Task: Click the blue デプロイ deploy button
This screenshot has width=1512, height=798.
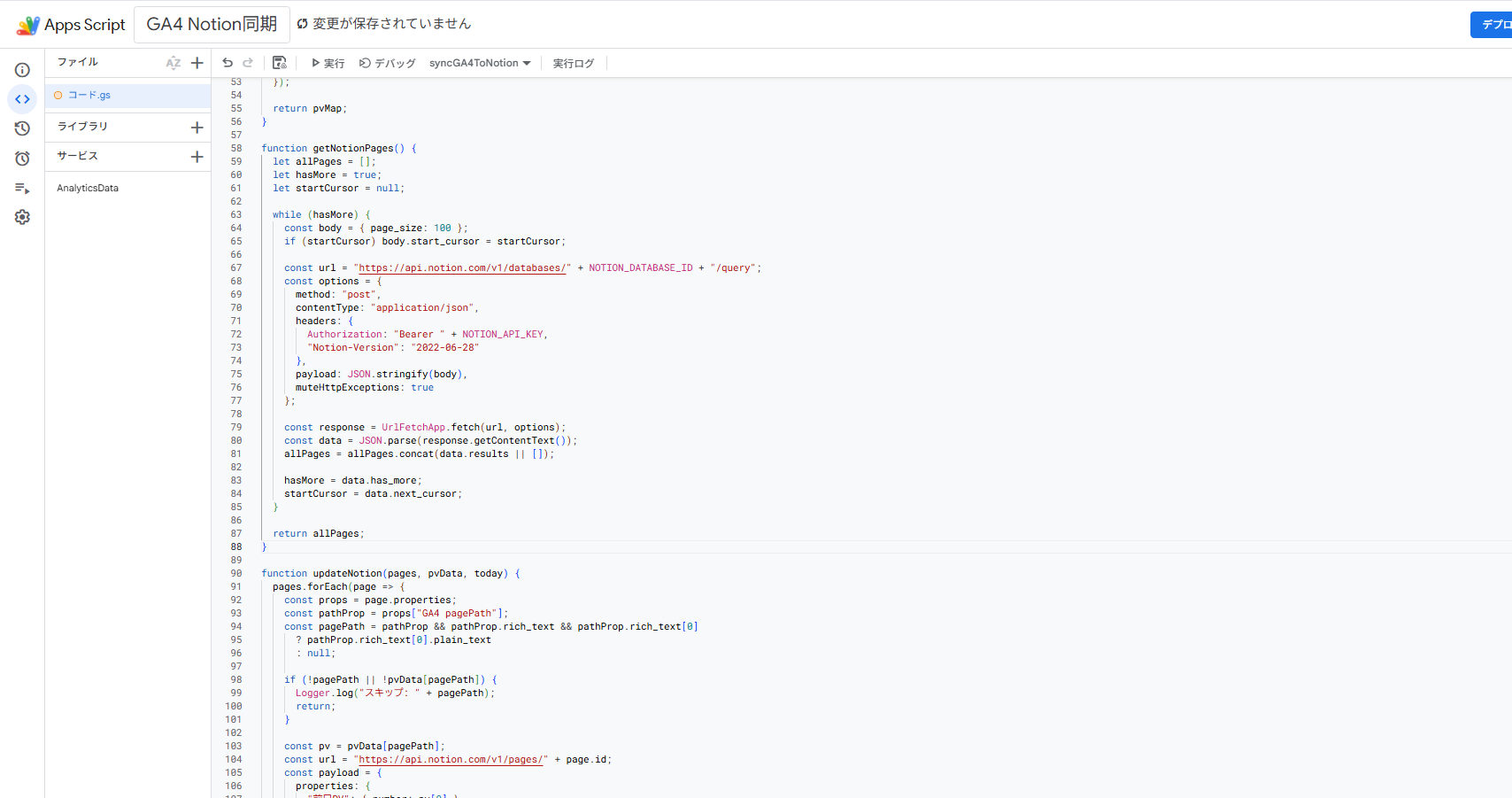Action: [1493, 25]
